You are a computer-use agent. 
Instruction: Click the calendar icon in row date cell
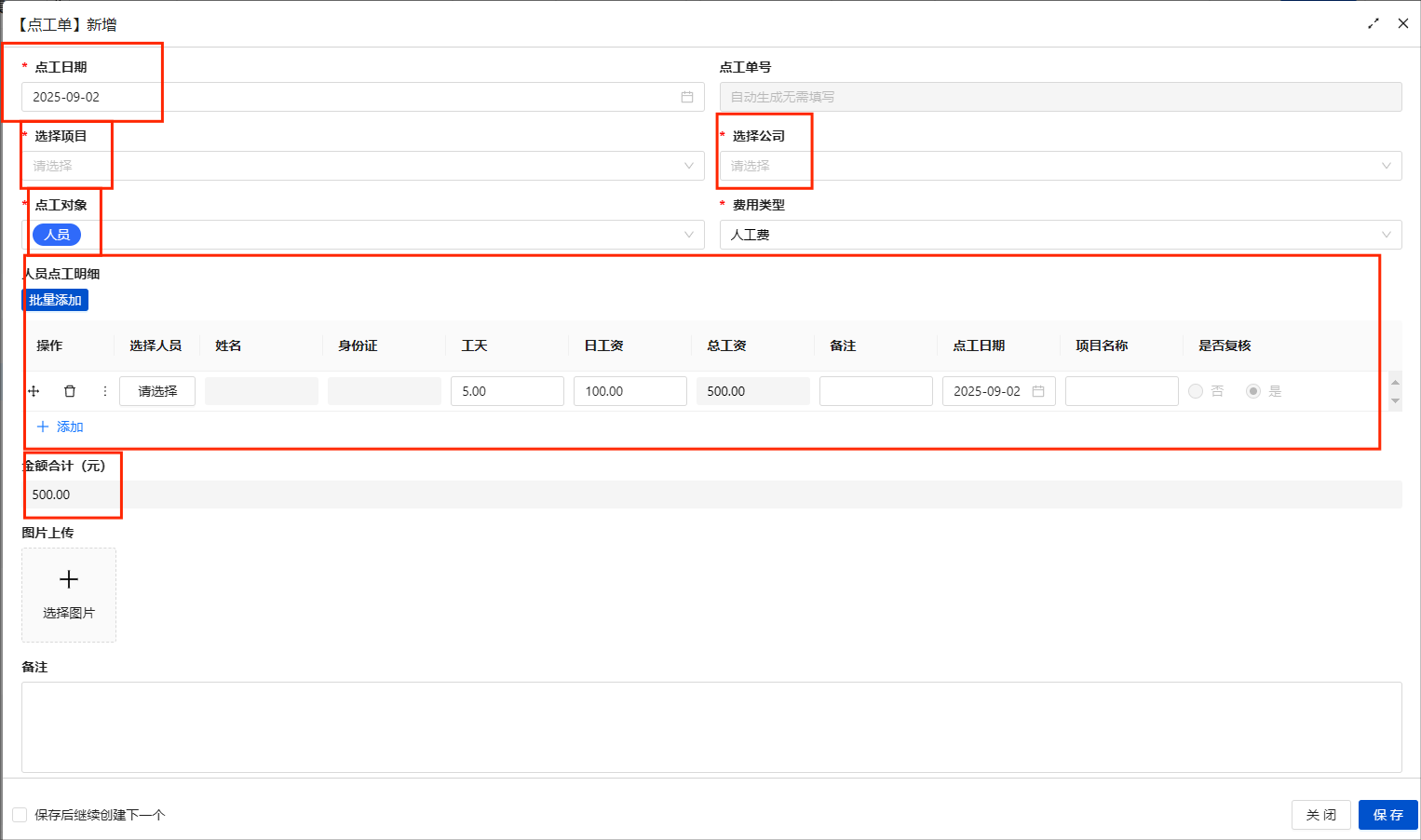[x=1038, y=391]
